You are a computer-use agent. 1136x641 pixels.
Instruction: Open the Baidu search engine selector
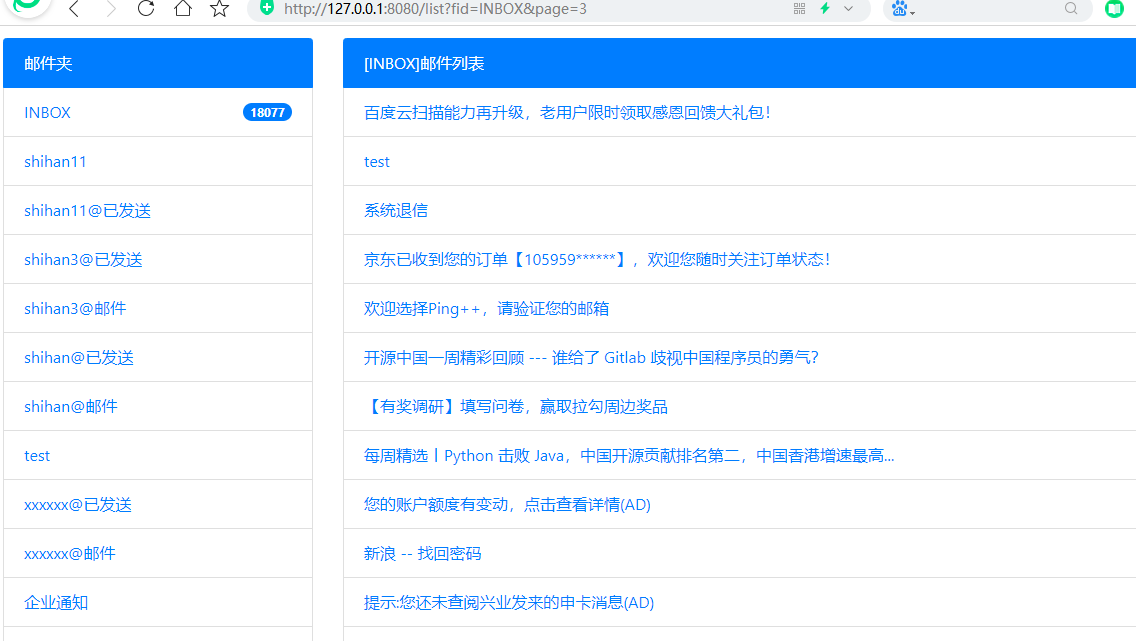(903, 9)
